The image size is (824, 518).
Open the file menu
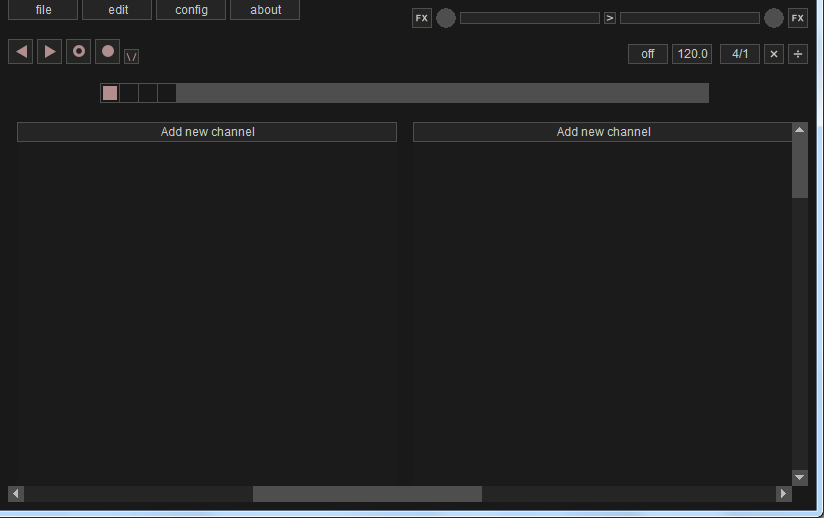click(43, 10)
